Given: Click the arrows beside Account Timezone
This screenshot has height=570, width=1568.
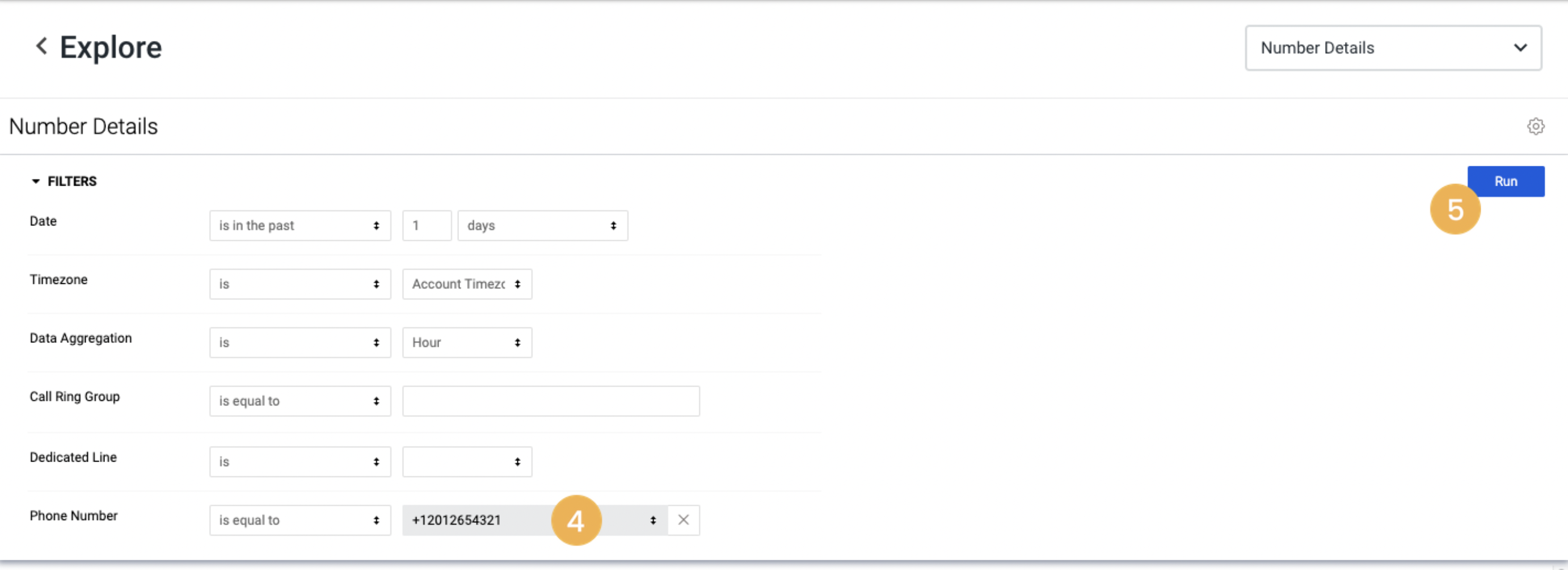Looking at the screenshot, I should 518,284.
